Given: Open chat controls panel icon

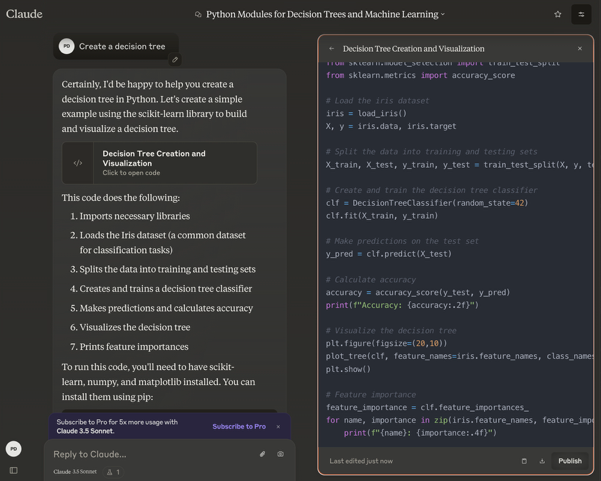Looking at the screenshot, I should pos(581,14).
